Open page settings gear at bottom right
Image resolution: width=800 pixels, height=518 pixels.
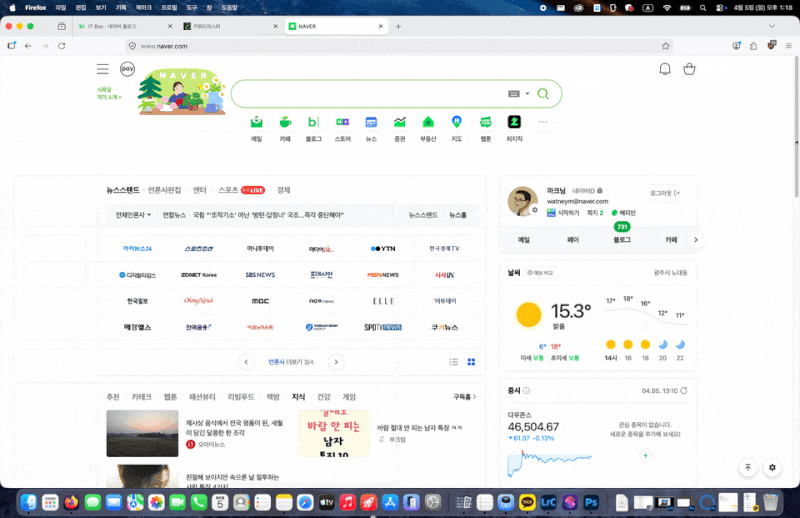tap(772, 467)
